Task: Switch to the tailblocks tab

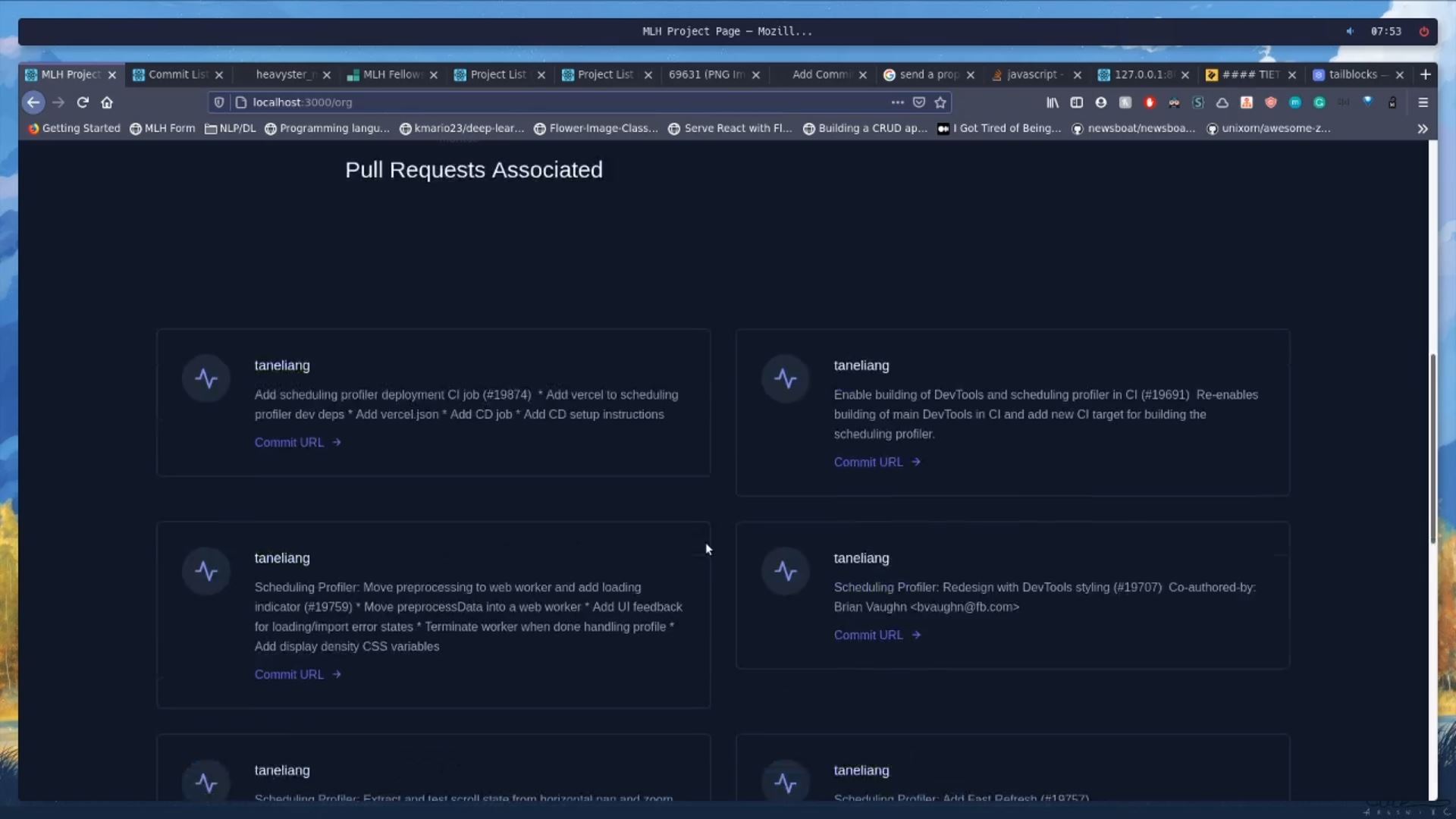Action: [x=1352, y=74]
